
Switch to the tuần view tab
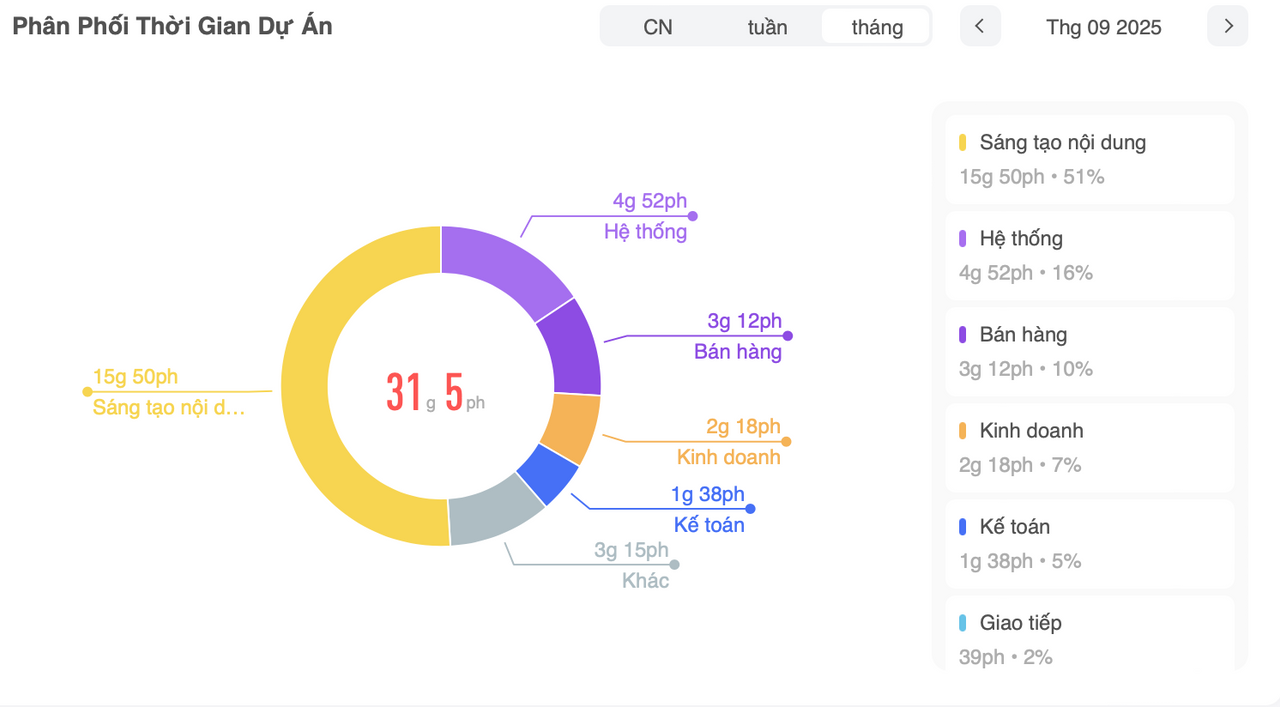767,27
